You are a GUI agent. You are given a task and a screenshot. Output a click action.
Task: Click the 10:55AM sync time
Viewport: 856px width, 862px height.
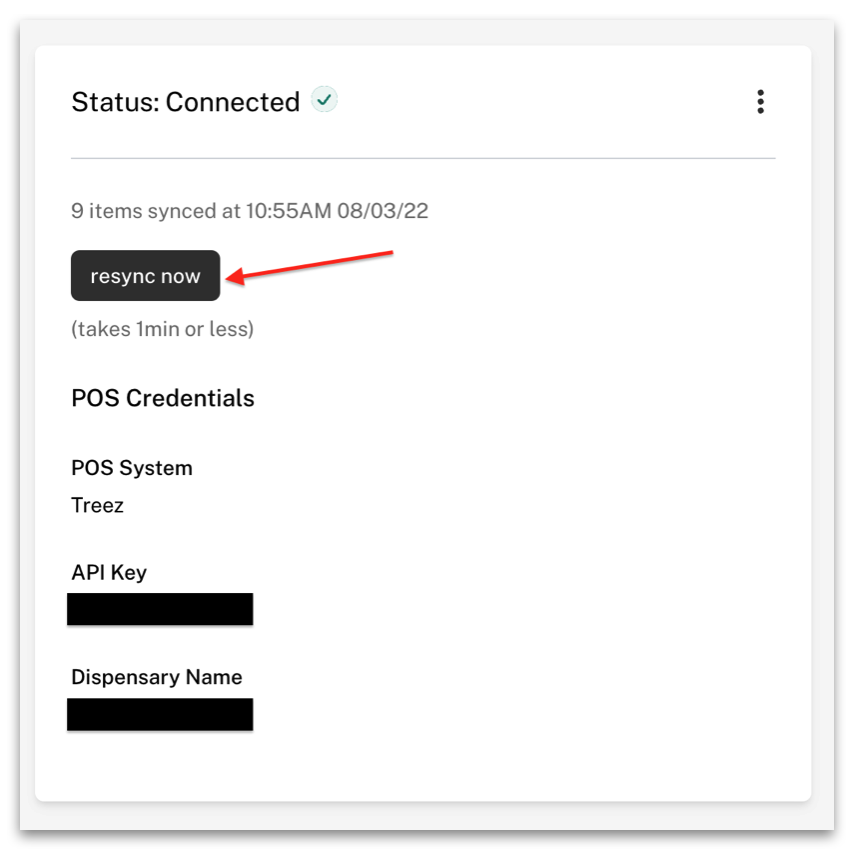click(289, 211)
